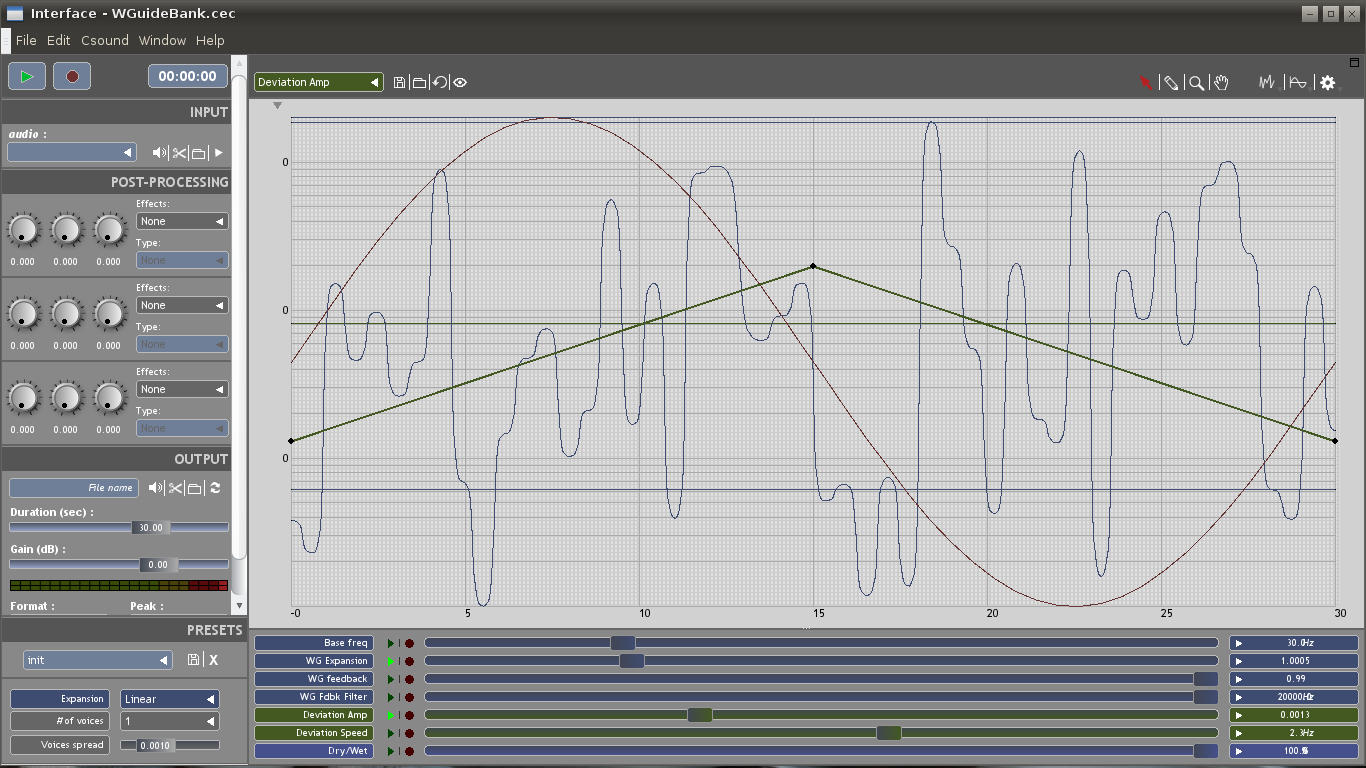Open the Window menu
Screen dimensions: 1366x768
(162, 40)
